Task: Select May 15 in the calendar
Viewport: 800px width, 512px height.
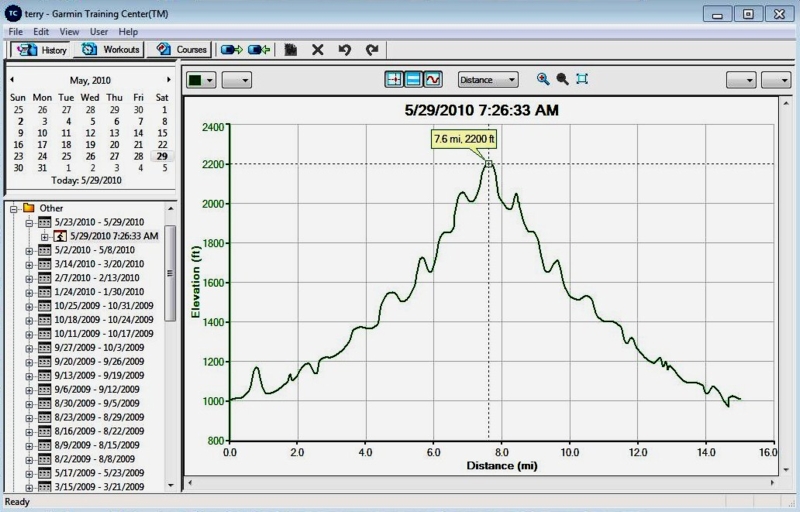Action: point(160,132)
